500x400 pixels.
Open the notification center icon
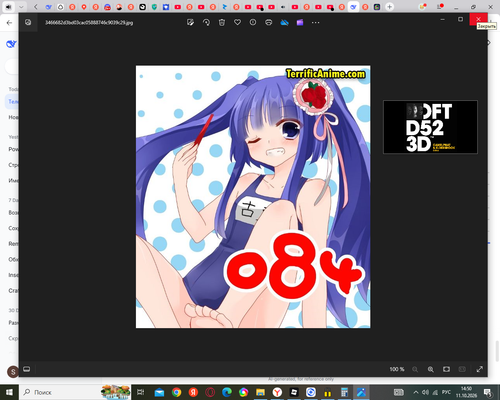point(487,392)
